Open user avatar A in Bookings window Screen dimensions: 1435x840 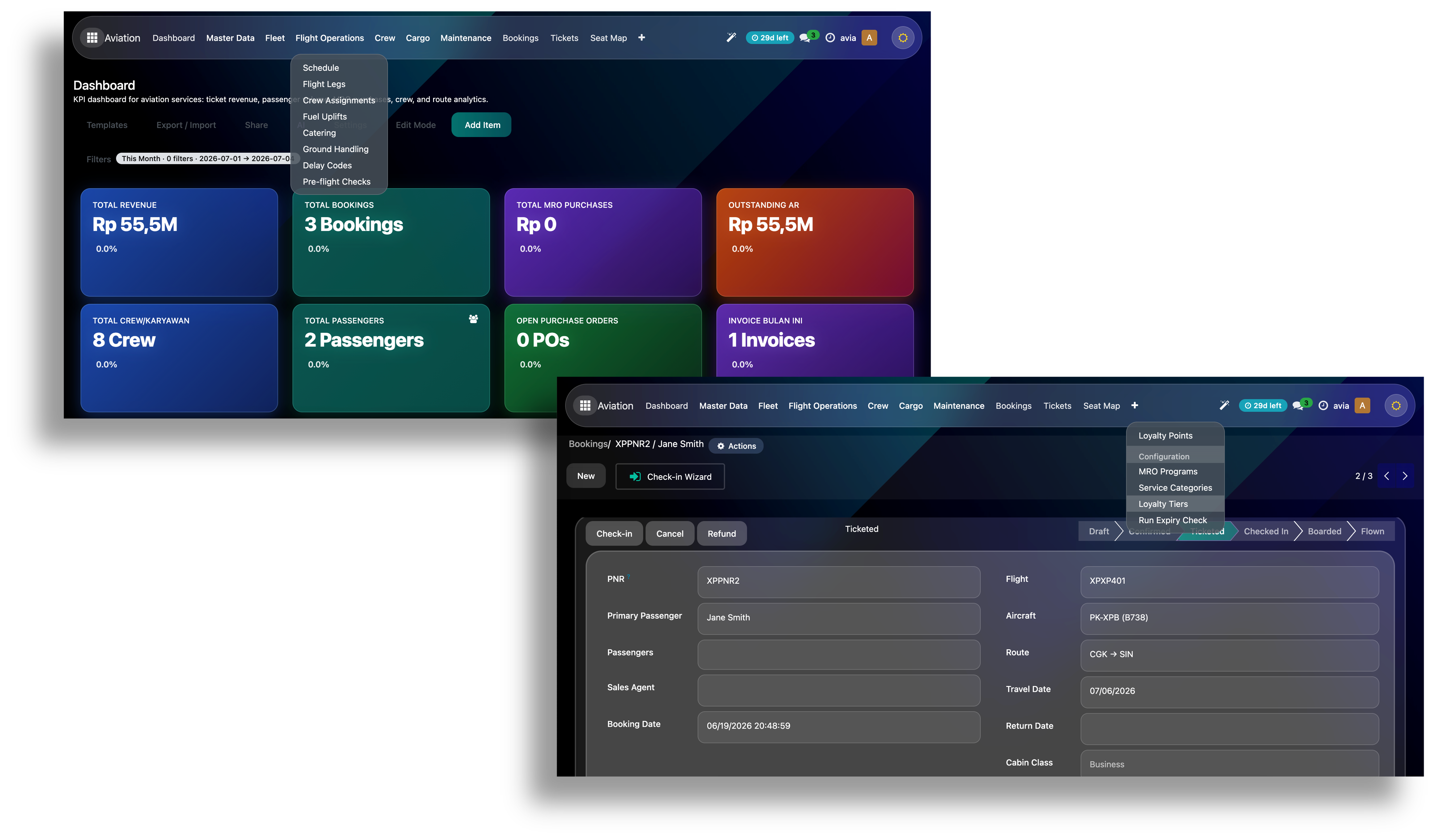point(1363,406)
